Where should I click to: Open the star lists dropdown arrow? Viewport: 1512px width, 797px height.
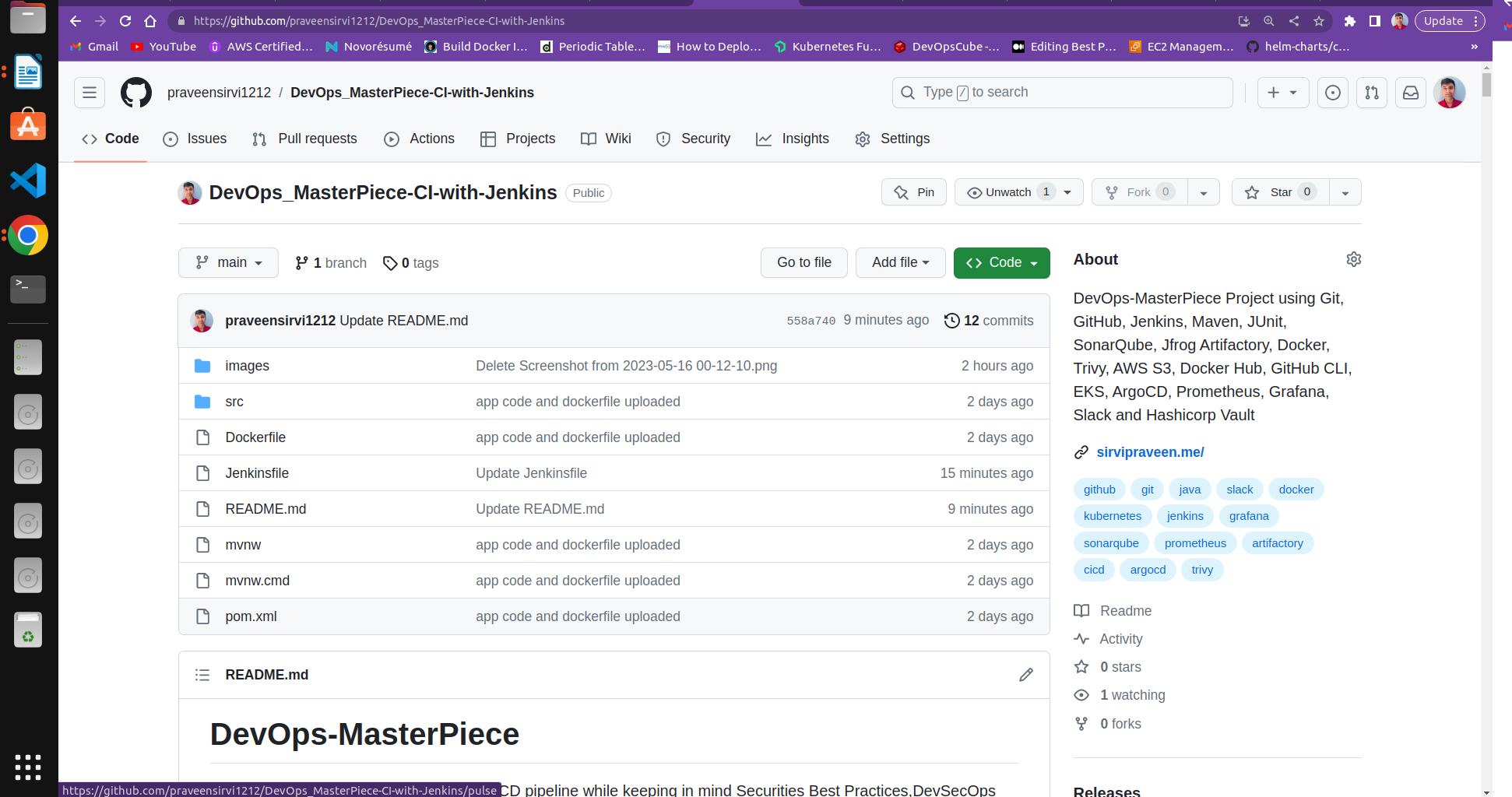1345,192
